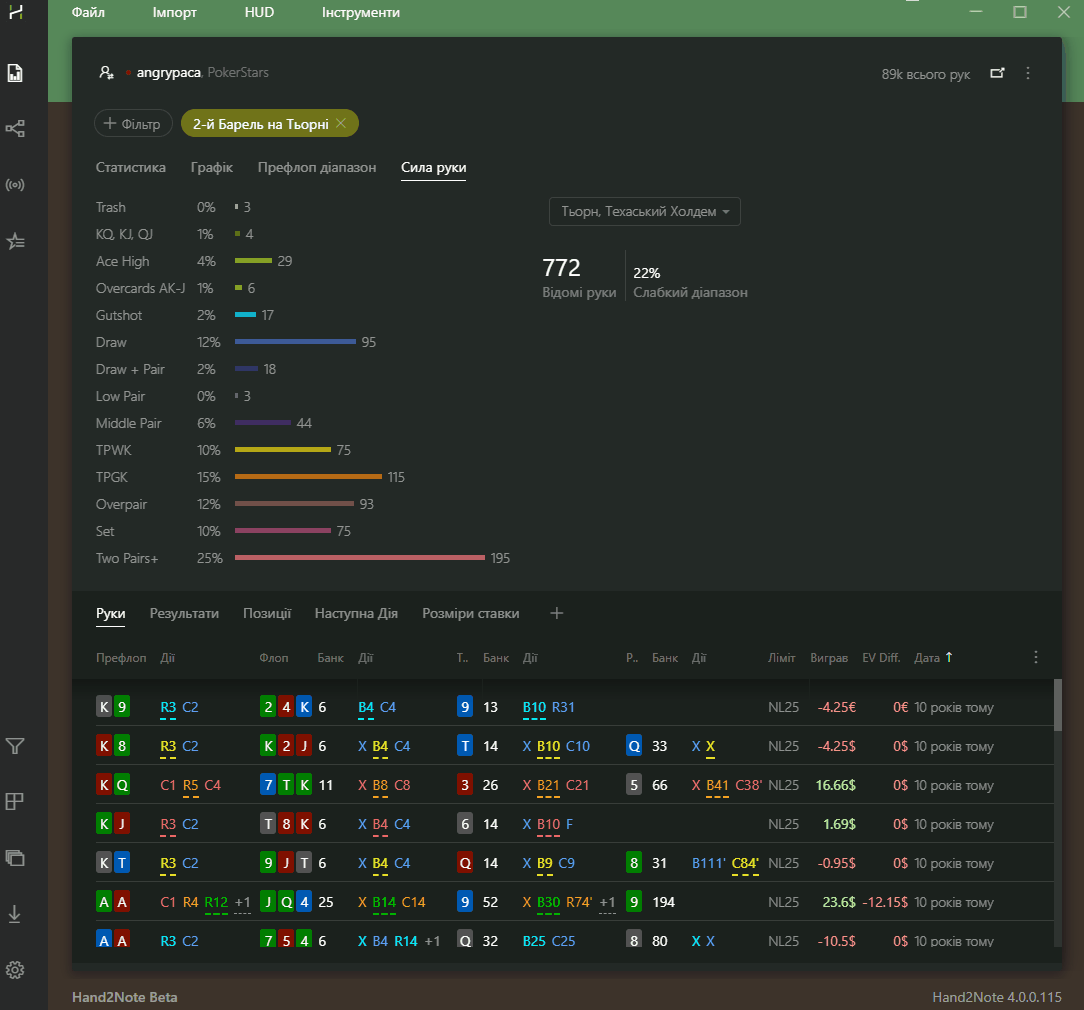Open the Розміри ставки tab
The height and width of the screenshot is (1010, 1084).
pyautogui.click(x=471, y=613)
